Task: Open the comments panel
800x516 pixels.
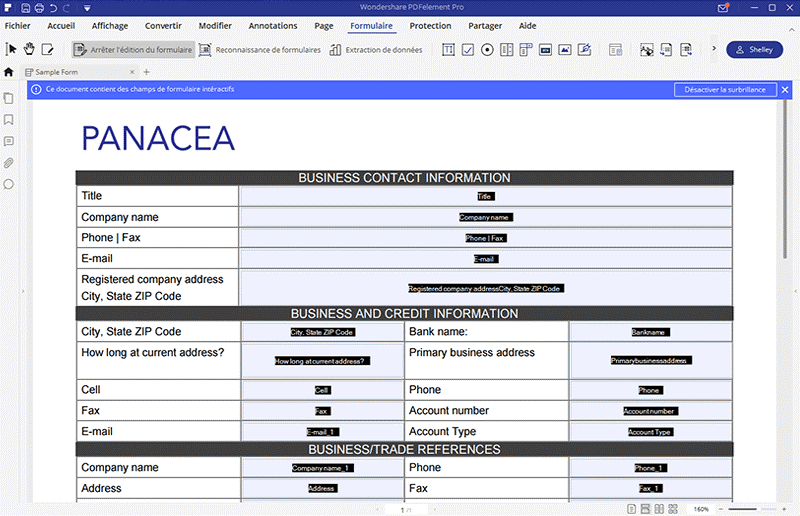Action: coord(8,141)
